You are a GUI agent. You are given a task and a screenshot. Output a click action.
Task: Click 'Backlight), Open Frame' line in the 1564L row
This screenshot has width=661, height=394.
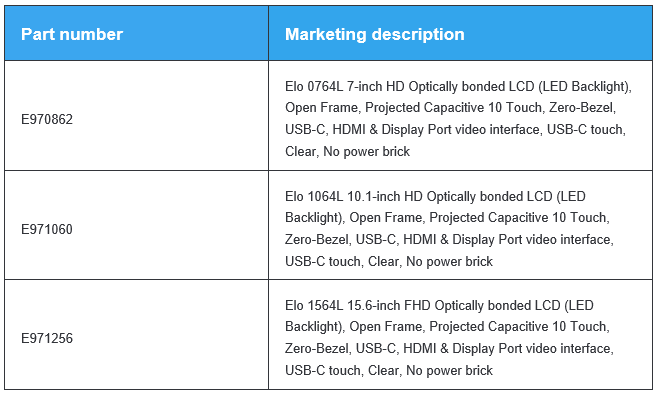coord(447,327)
